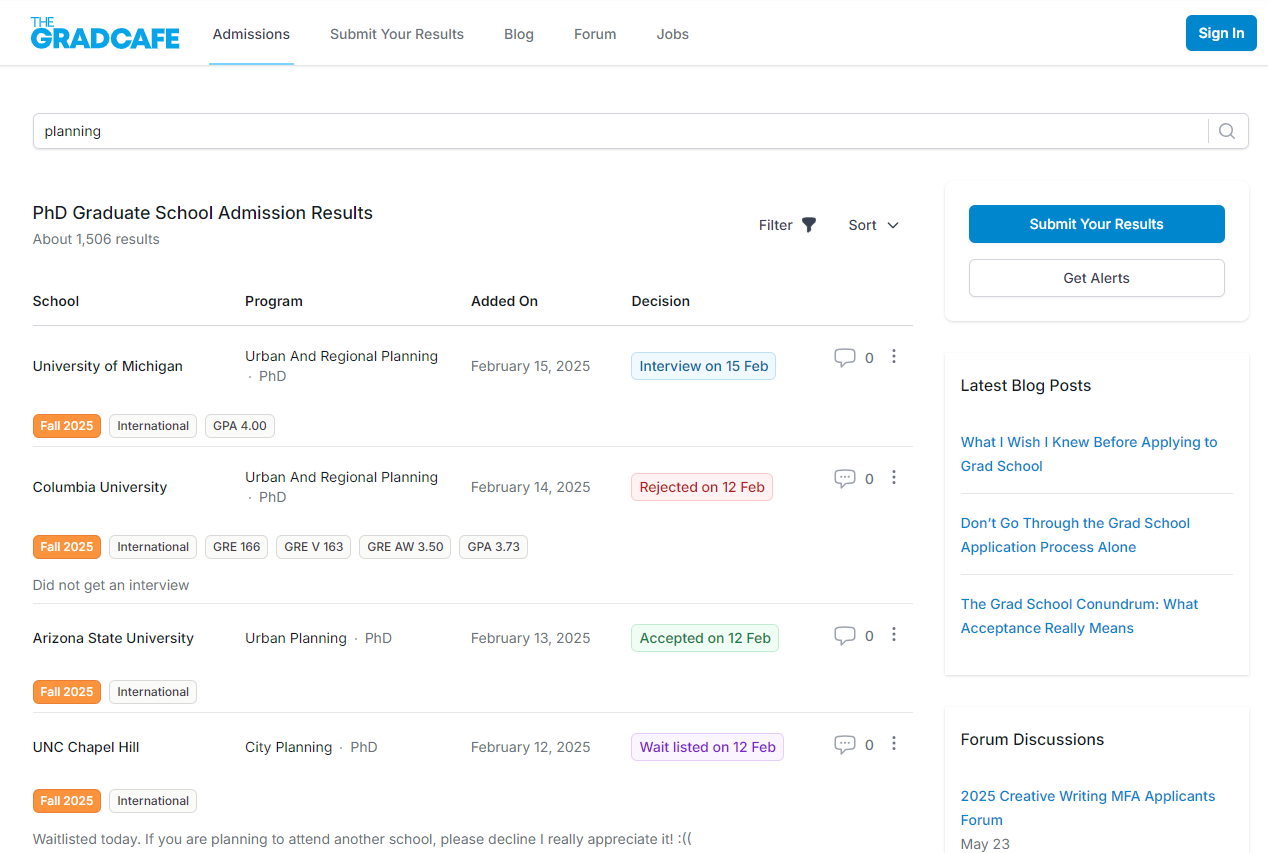1268x853 pixels.
Task: Click the search magnifier icon
Action: pyautogui.click(x=1227, y=131)
